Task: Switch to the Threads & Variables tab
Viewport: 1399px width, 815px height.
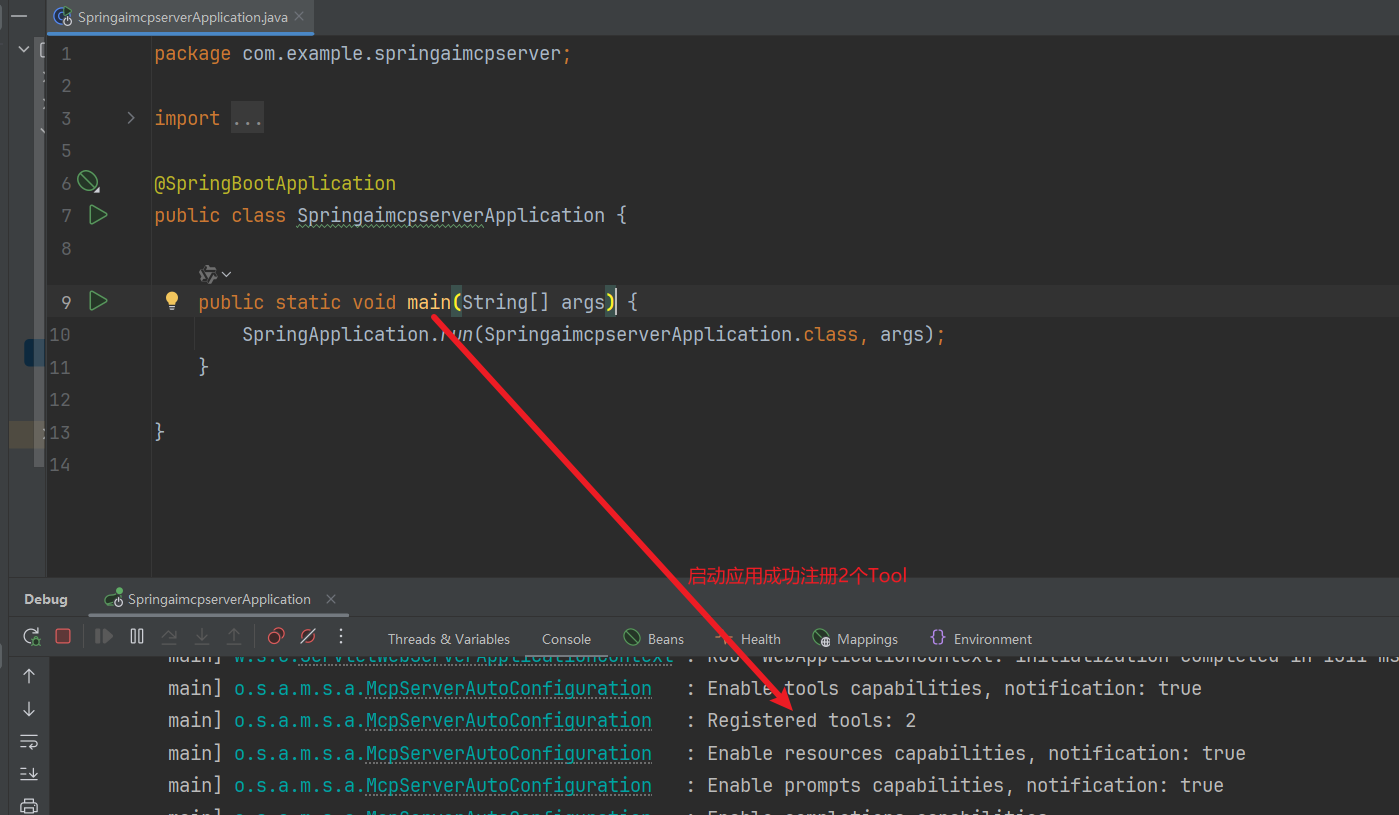Action: point(448,639)
